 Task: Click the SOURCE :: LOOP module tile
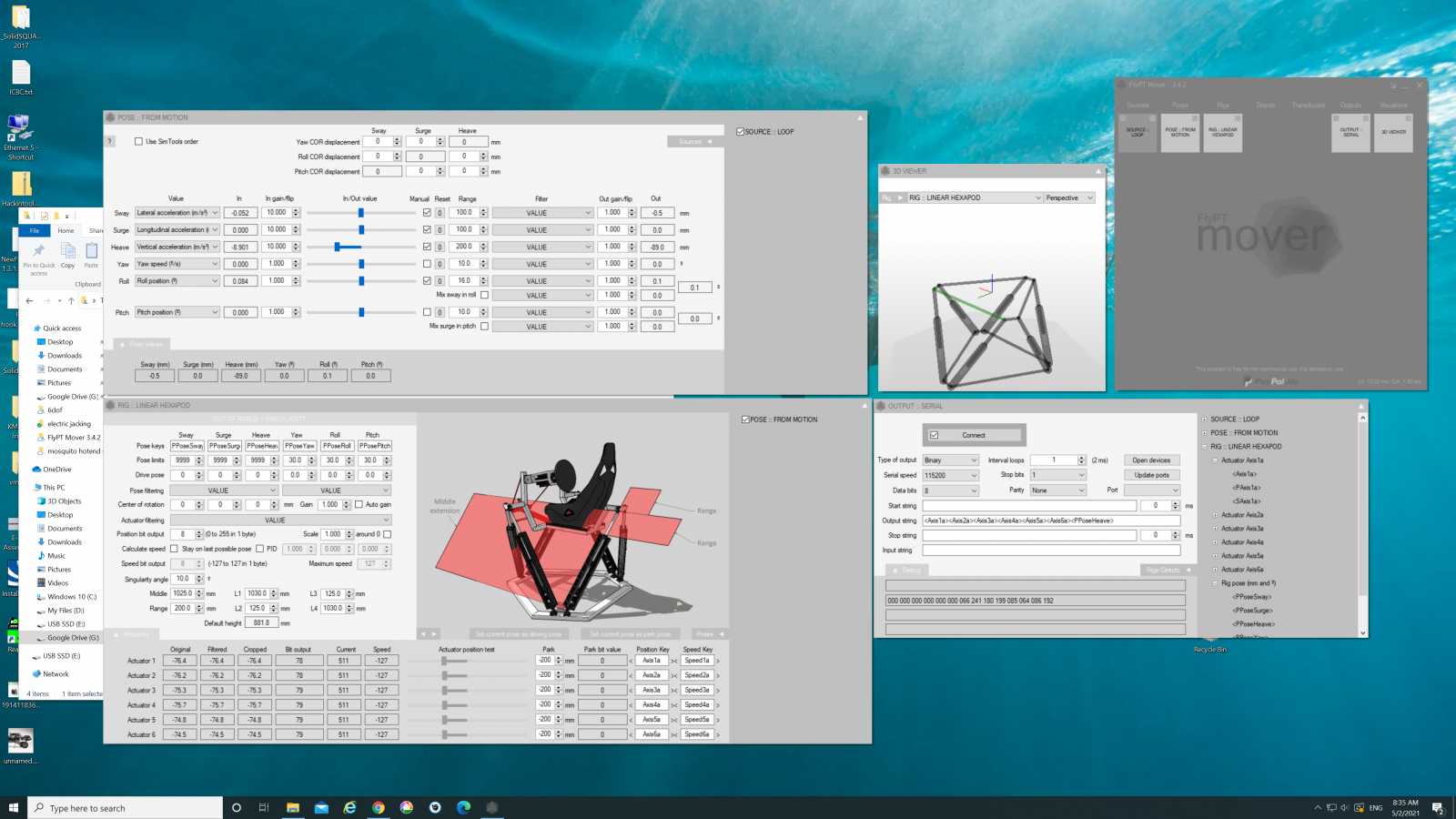point(1137,133)
